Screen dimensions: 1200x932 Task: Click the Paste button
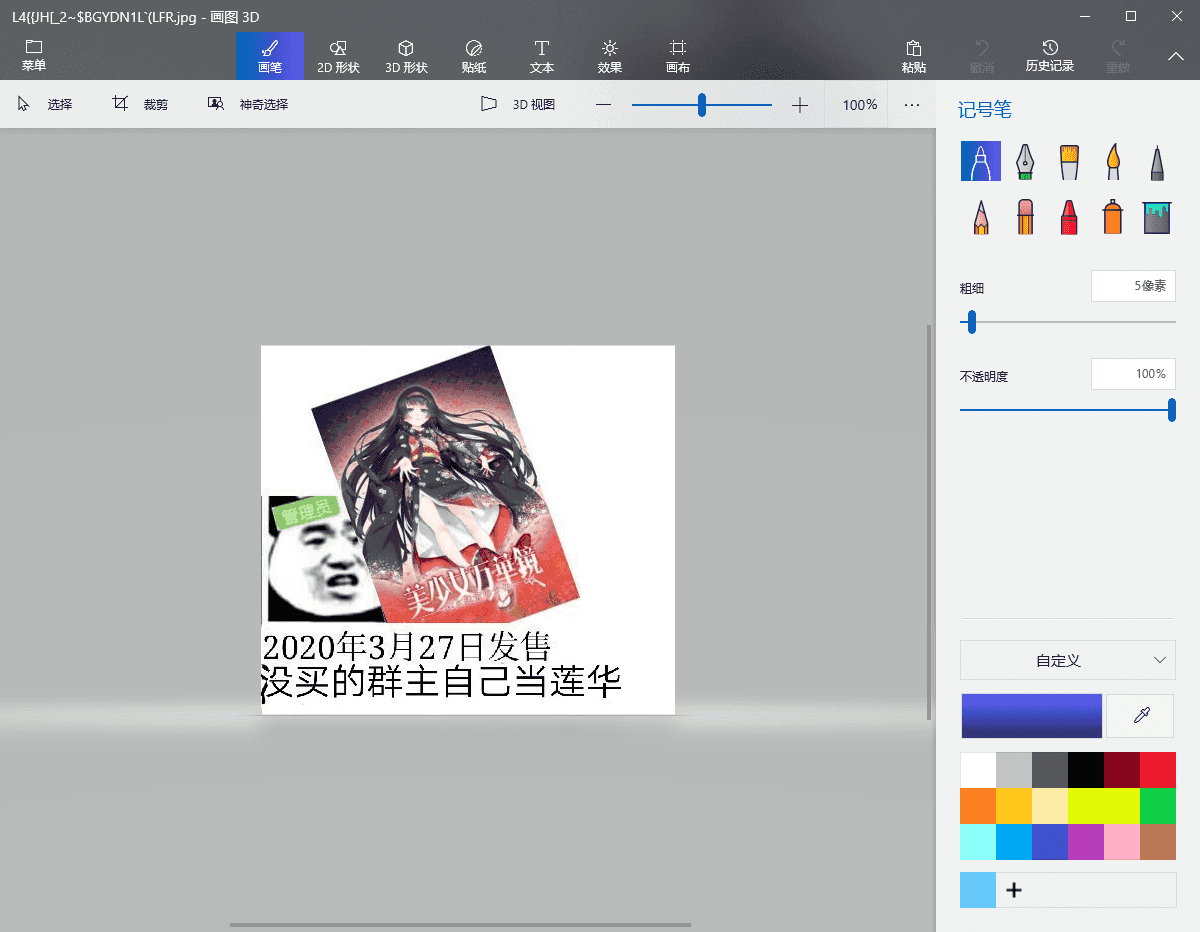point(913,55)
